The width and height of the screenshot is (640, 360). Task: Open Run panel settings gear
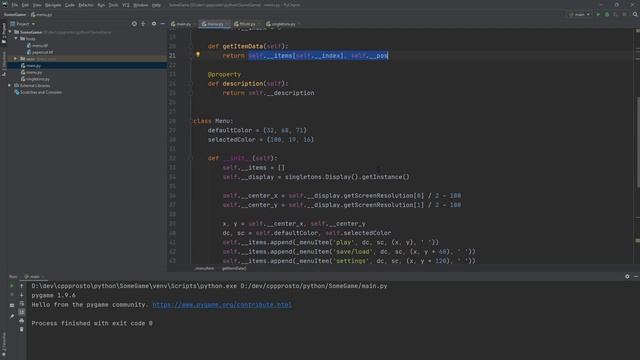point(627,277)
